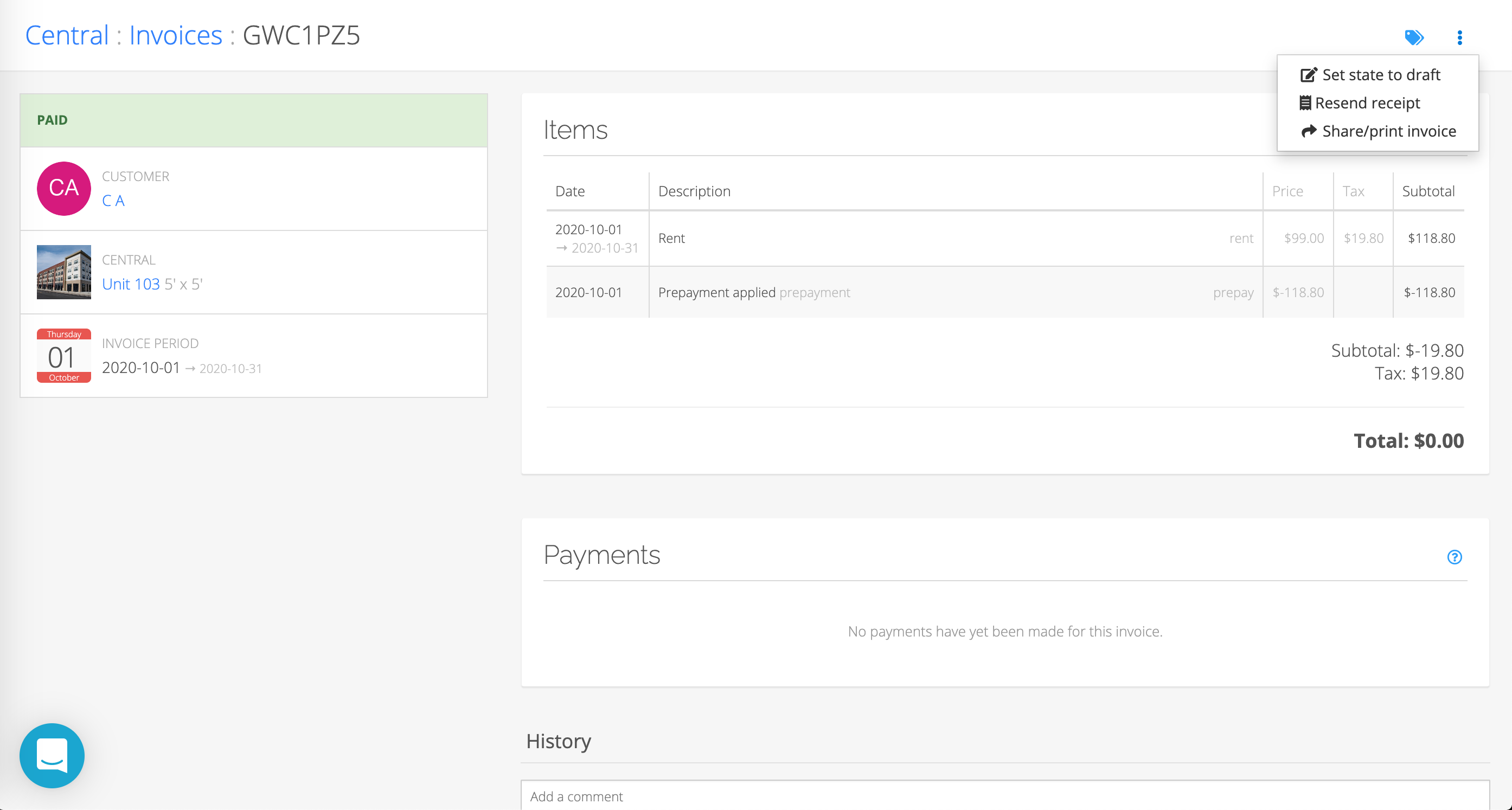This screenshot has width=1512, height=810.
Task: Click the pencil edit icon beside draft
Action: 1308,74
